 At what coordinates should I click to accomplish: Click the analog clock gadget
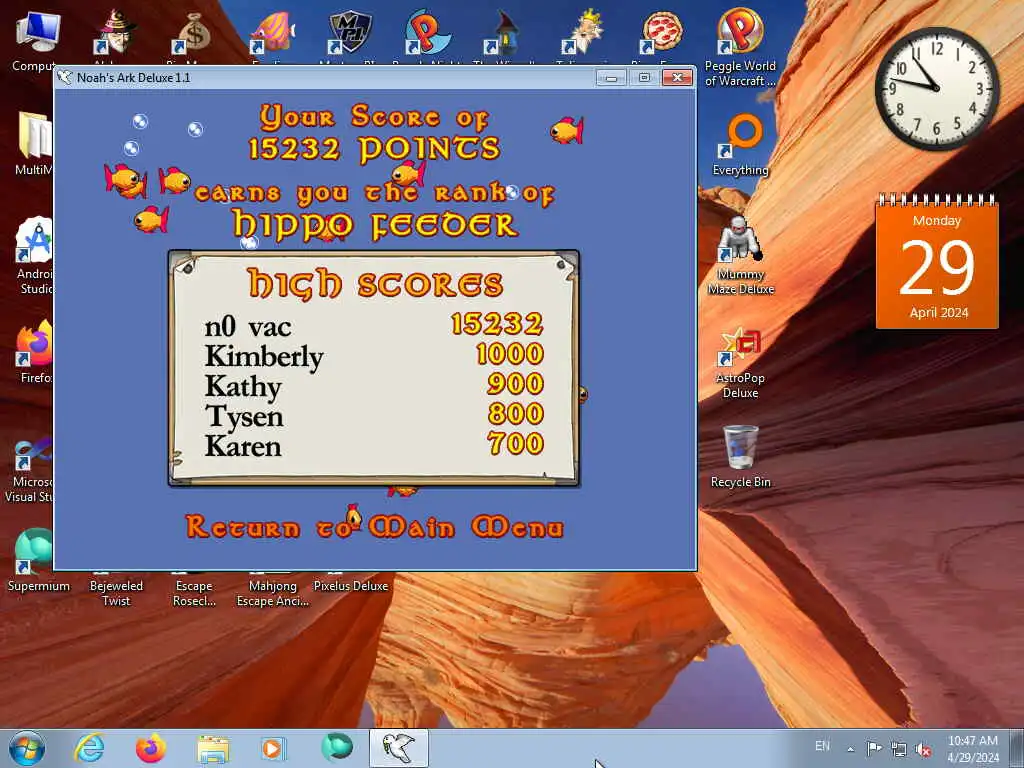click(936, 88)
